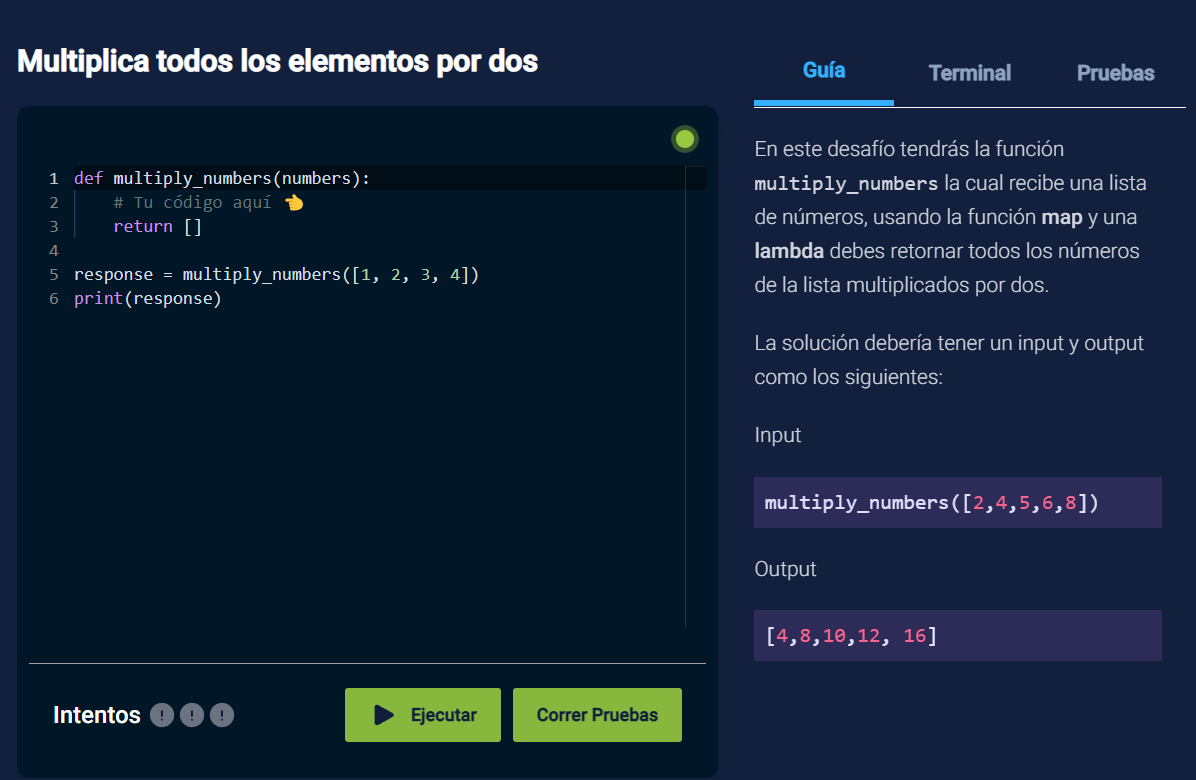
Task: Click the 'Input' label in guide
Action: (777, 435)
